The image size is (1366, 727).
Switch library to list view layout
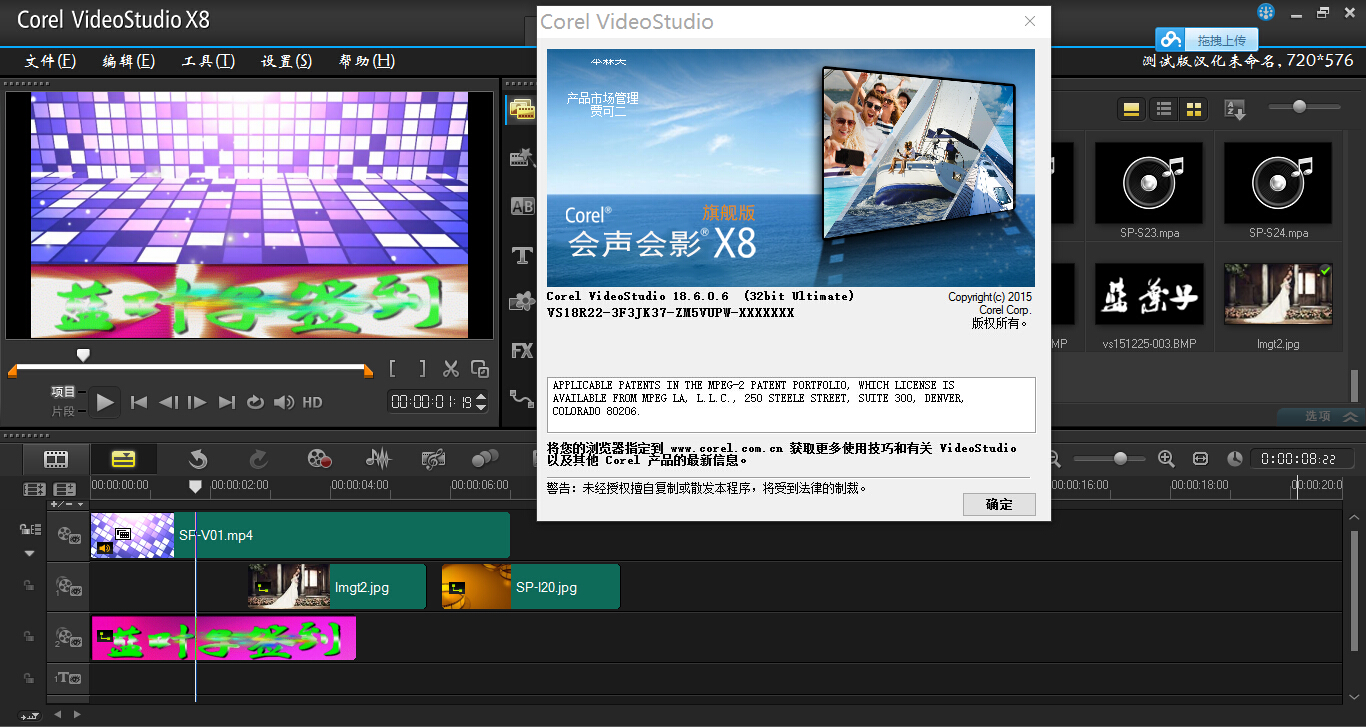pyautogui.click(x=1163, y=107)
